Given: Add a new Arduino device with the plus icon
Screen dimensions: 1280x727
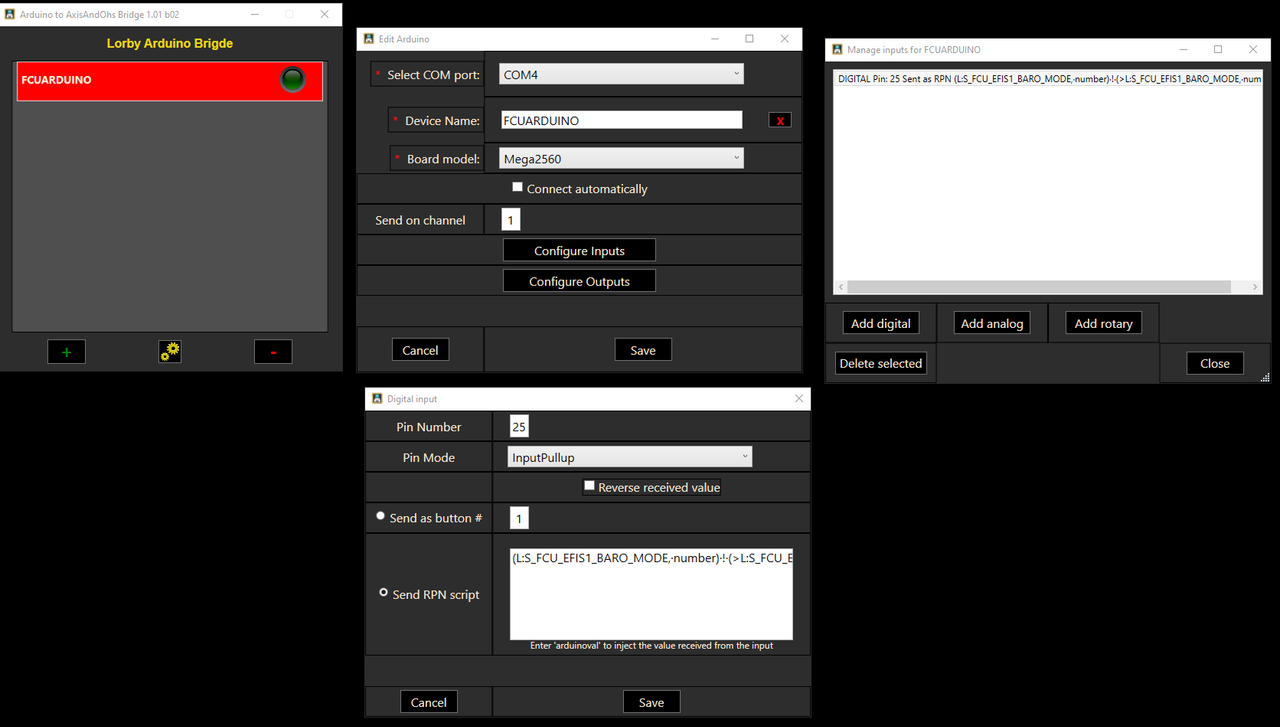Looking at the screenshot, I should point(65,351).
